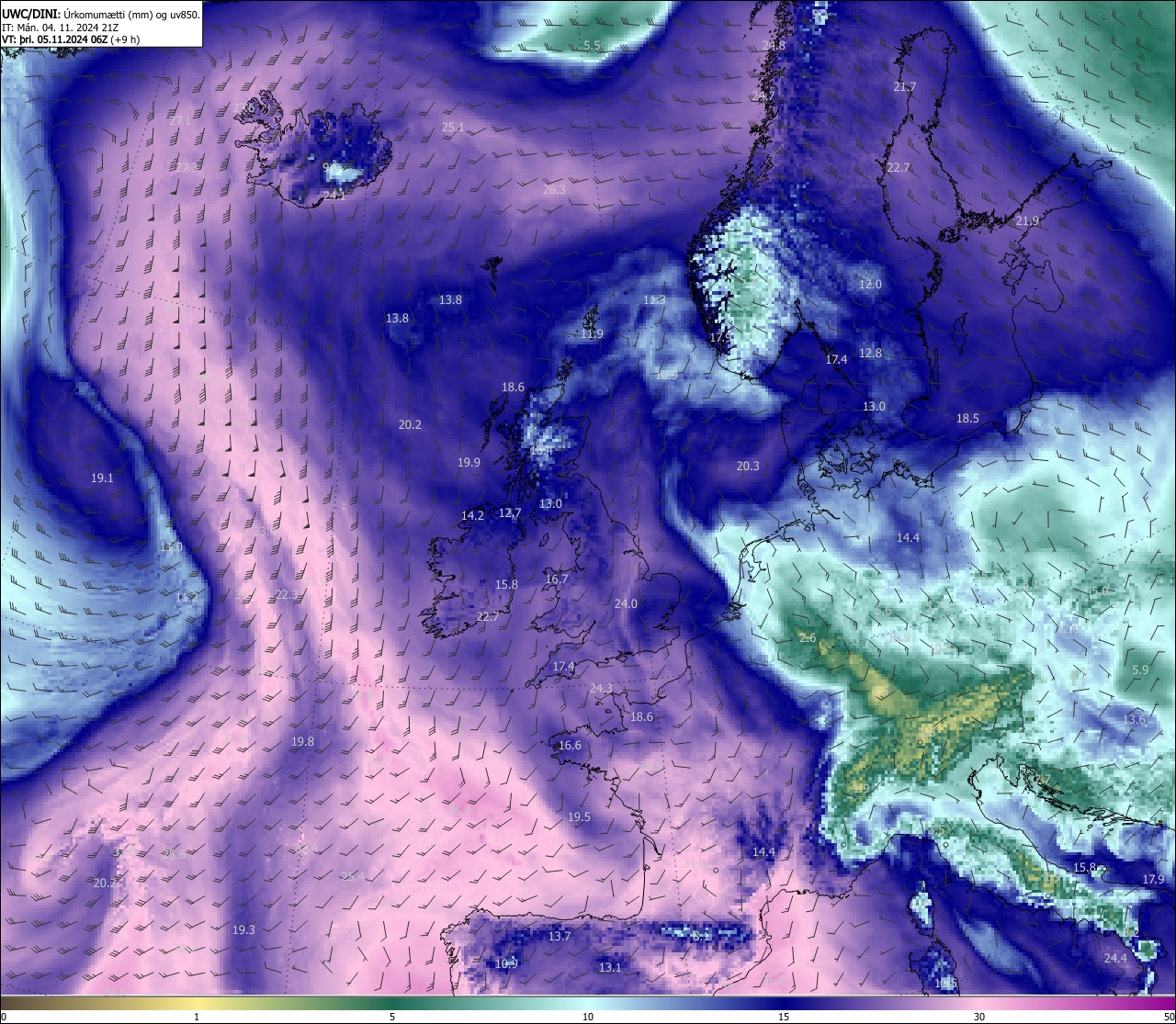Click the 19.1 value at the left edge
This screenshot has width=1176, height=1024.
(x=102, y=478)
